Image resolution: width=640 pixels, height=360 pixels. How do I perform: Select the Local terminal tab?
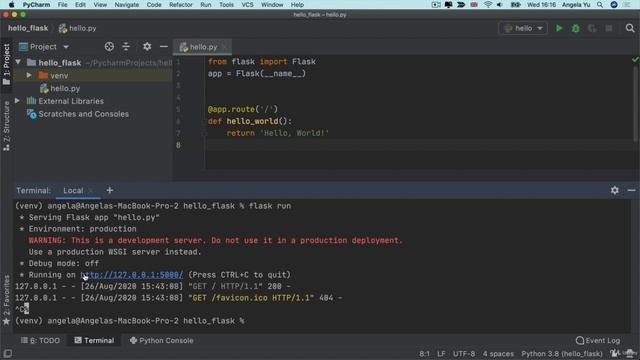coord(73,191)
